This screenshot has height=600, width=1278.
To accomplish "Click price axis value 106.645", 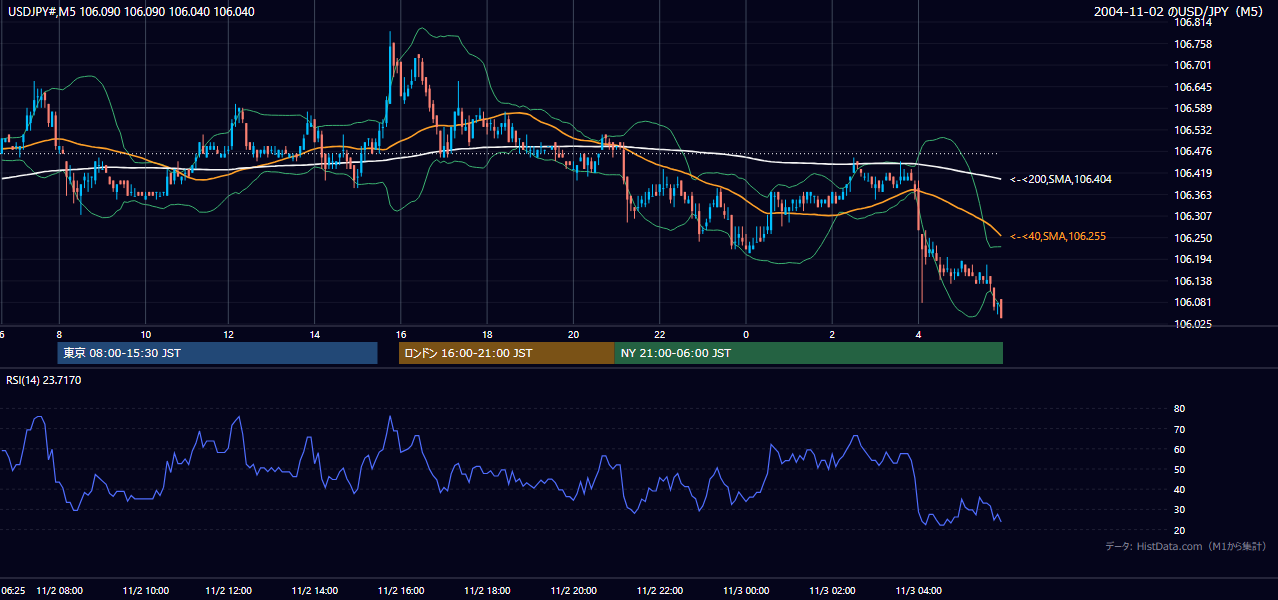I will click(1193, 87).
